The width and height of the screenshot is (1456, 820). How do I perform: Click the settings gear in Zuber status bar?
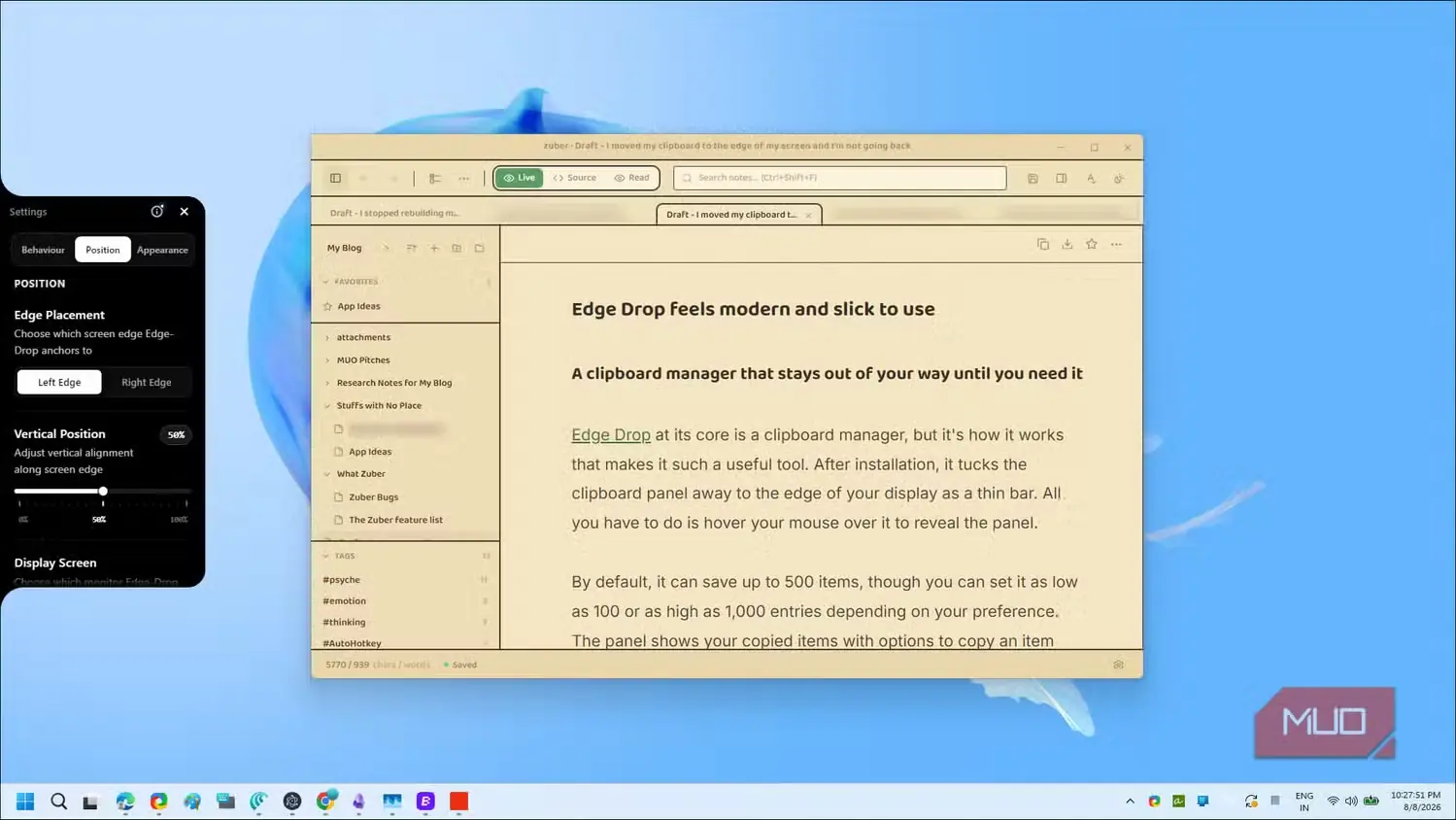[x=1119, y=665]
